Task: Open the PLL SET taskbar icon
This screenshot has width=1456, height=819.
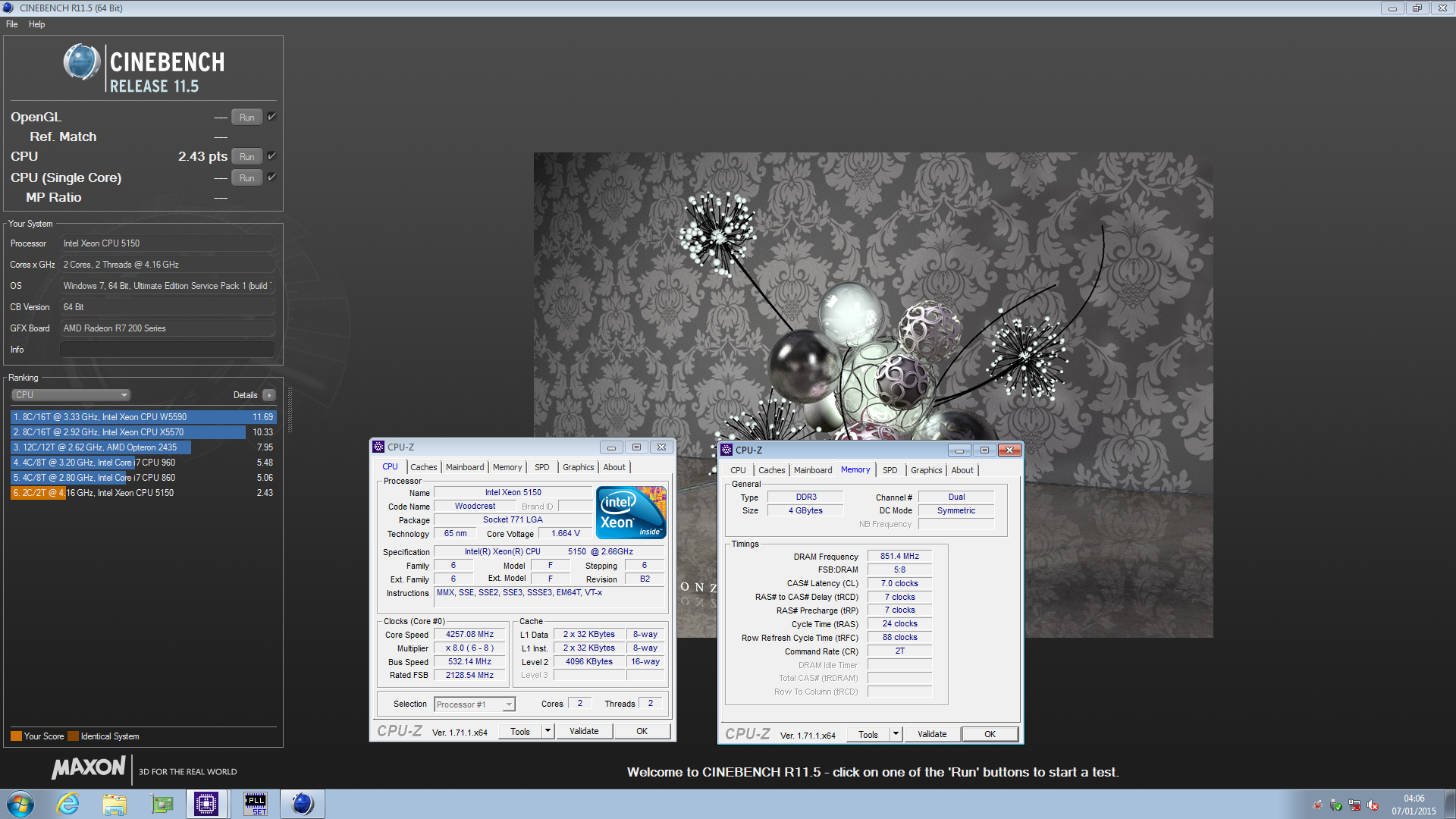Action: [x=256, y=804]
